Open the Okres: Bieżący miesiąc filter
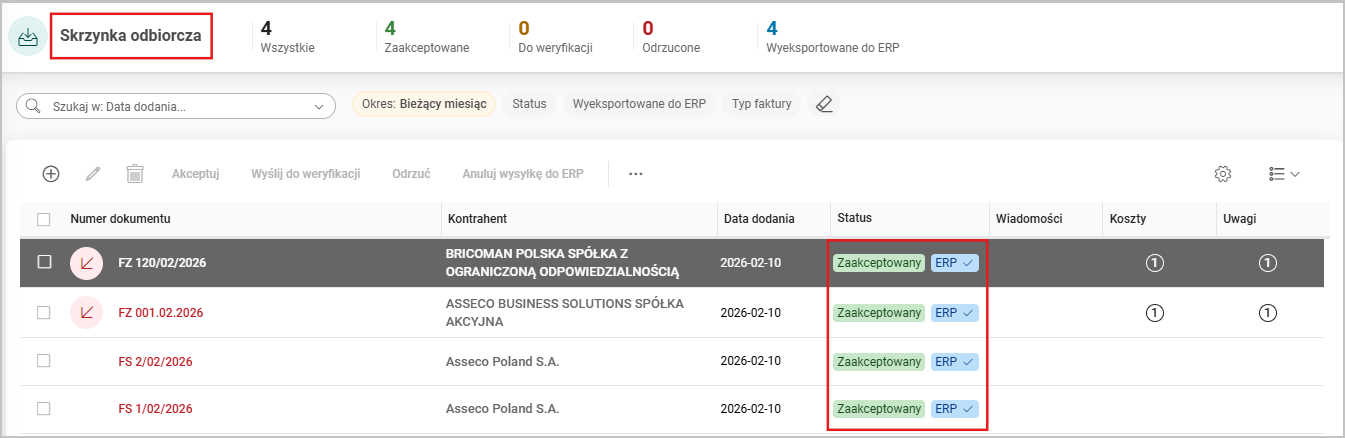This screenshot has height=438, width=1345. [x=423, y=104]
